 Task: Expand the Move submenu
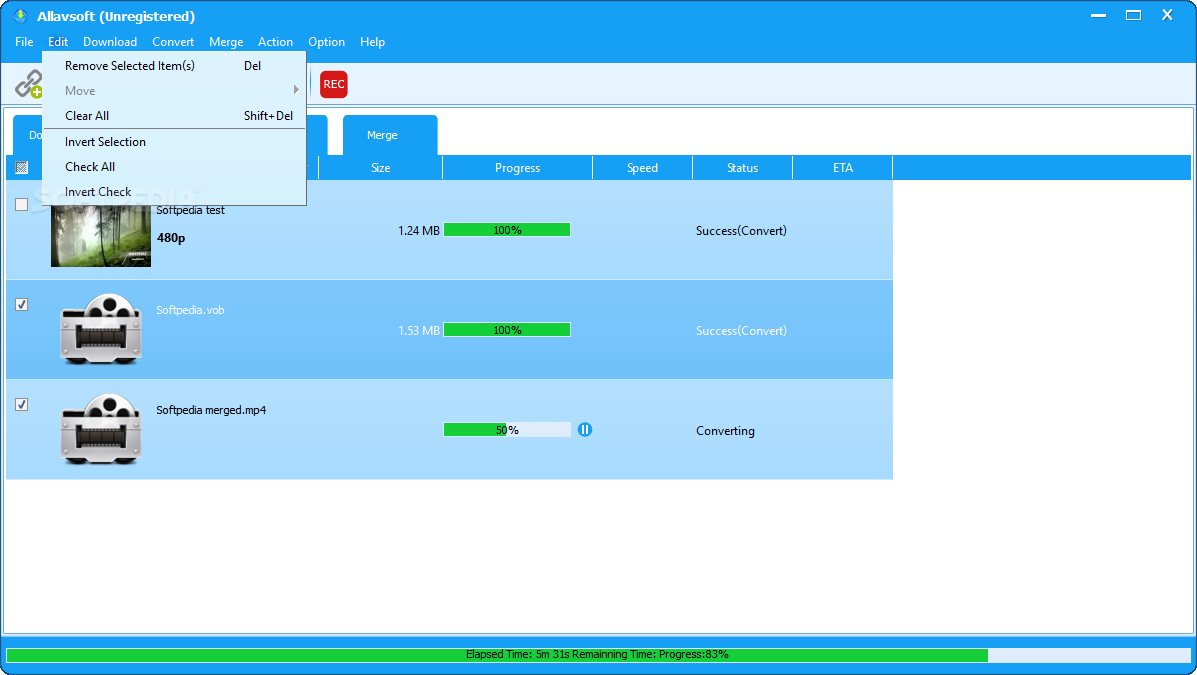click(x=79, y=90)
